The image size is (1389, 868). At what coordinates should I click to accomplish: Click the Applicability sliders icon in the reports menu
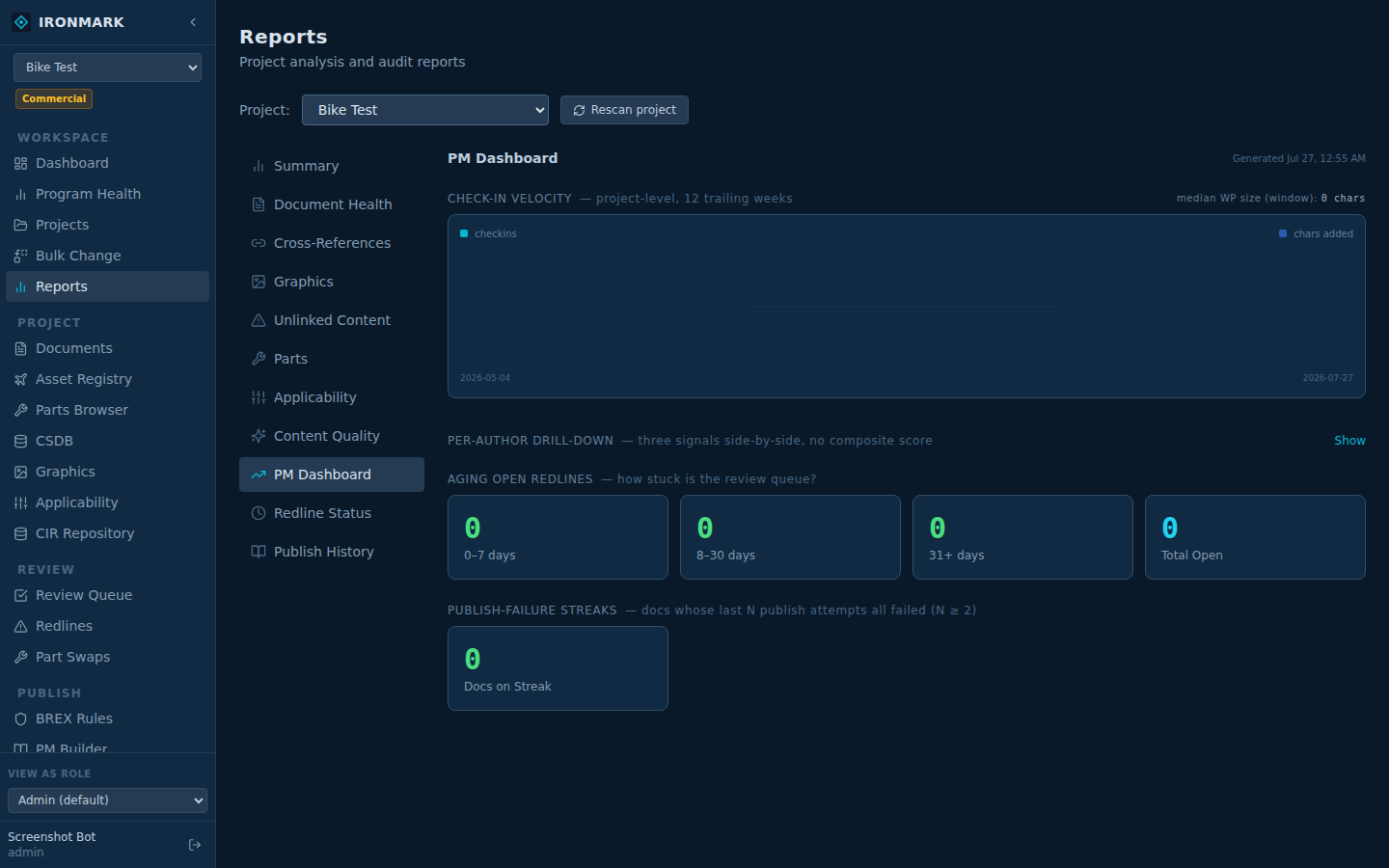click(x=259, y=397)
